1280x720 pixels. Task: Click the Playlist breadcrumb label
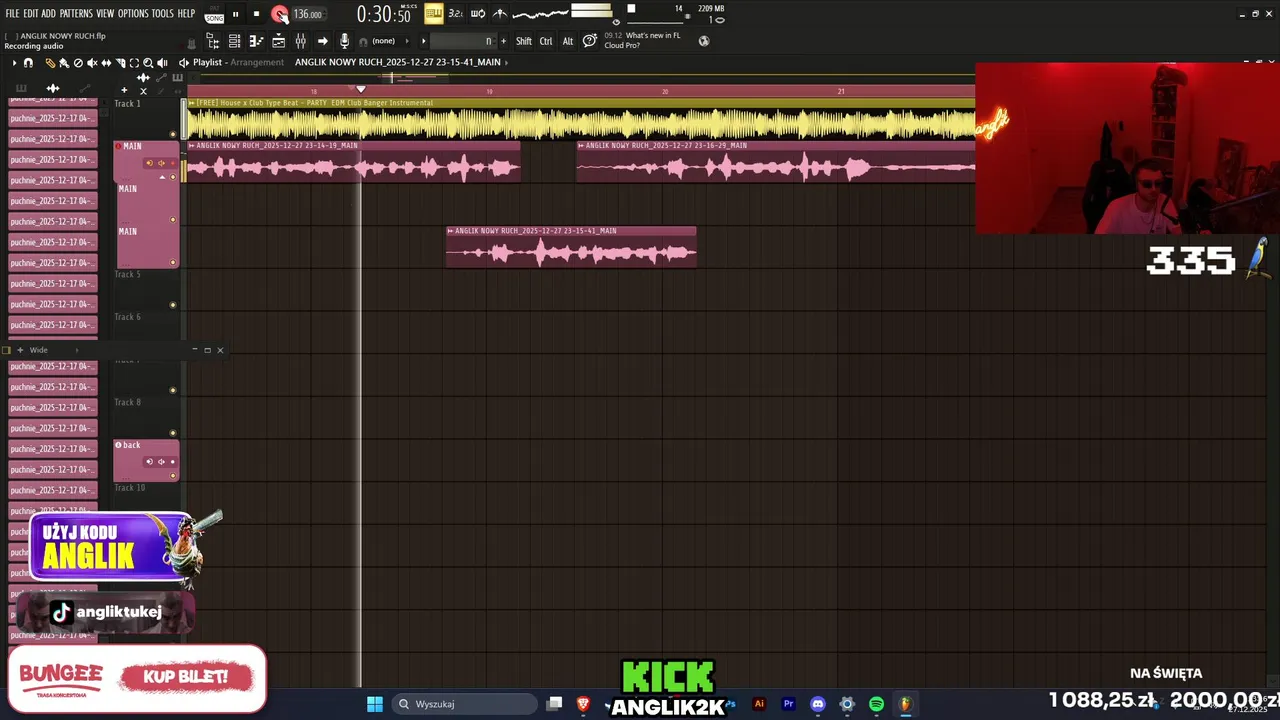coord(207,63)
